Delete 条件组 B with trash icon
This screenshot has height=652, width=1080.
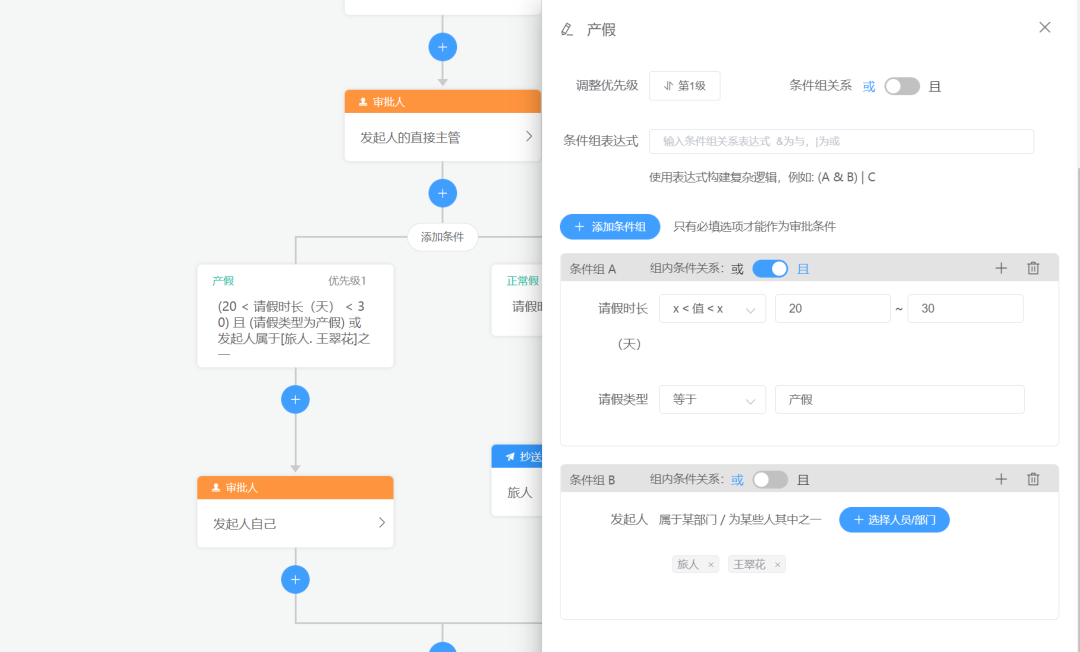[1033, 479]
